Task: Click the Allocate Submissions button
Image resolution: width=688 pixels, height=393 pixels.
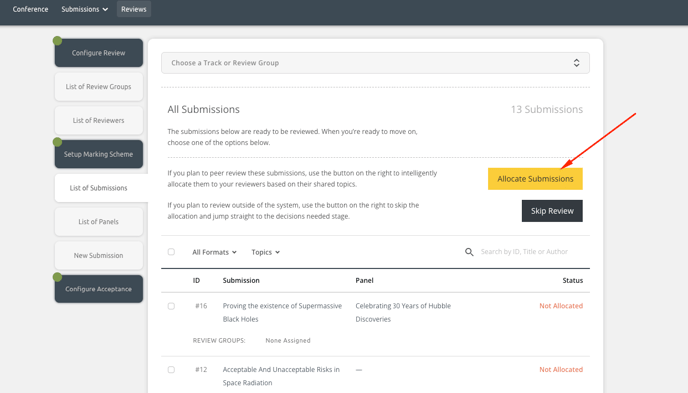Action: pos(535,179)
